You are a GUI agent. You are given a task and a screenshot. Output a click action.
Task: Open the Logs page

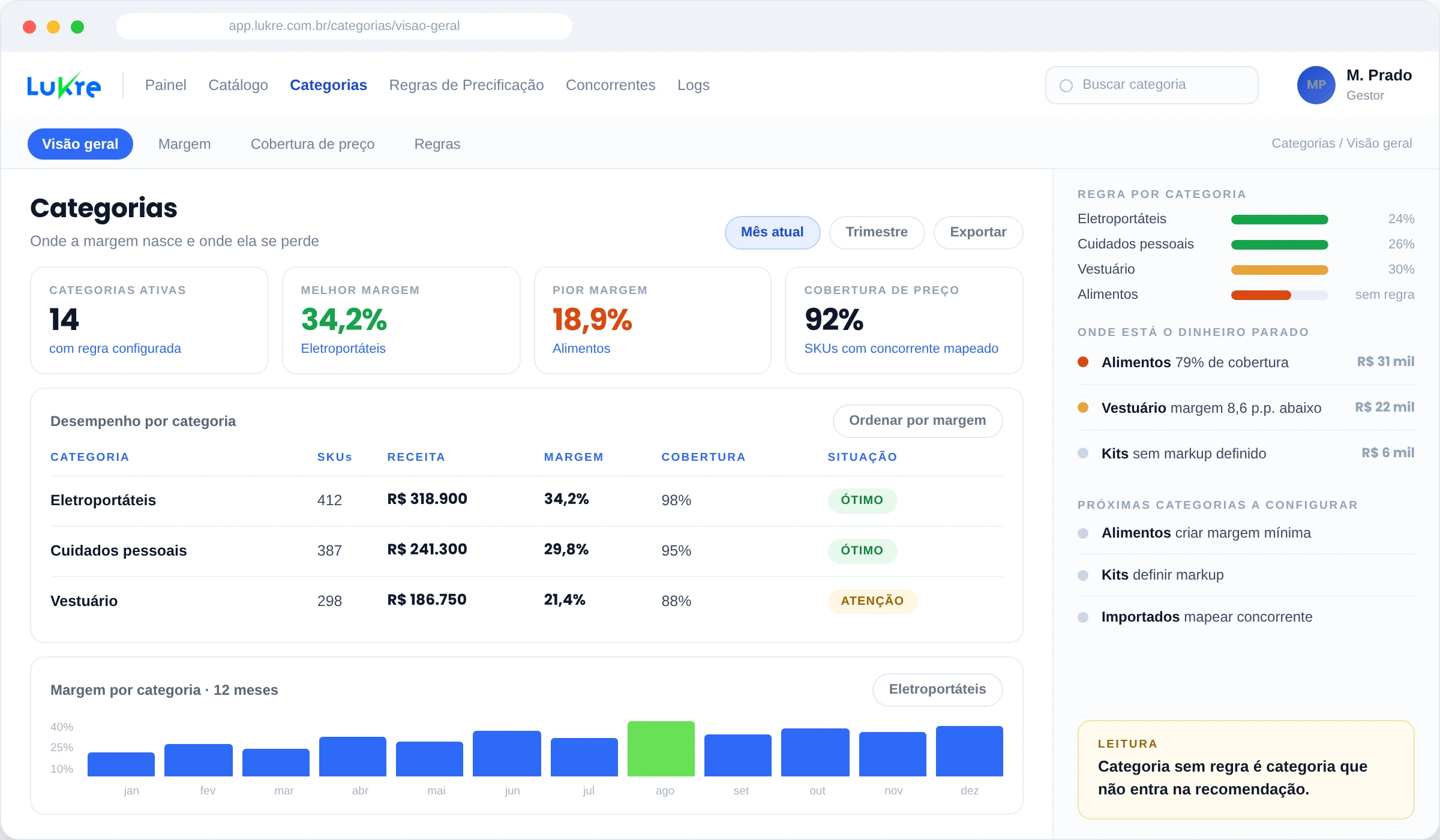coord(694,85)
